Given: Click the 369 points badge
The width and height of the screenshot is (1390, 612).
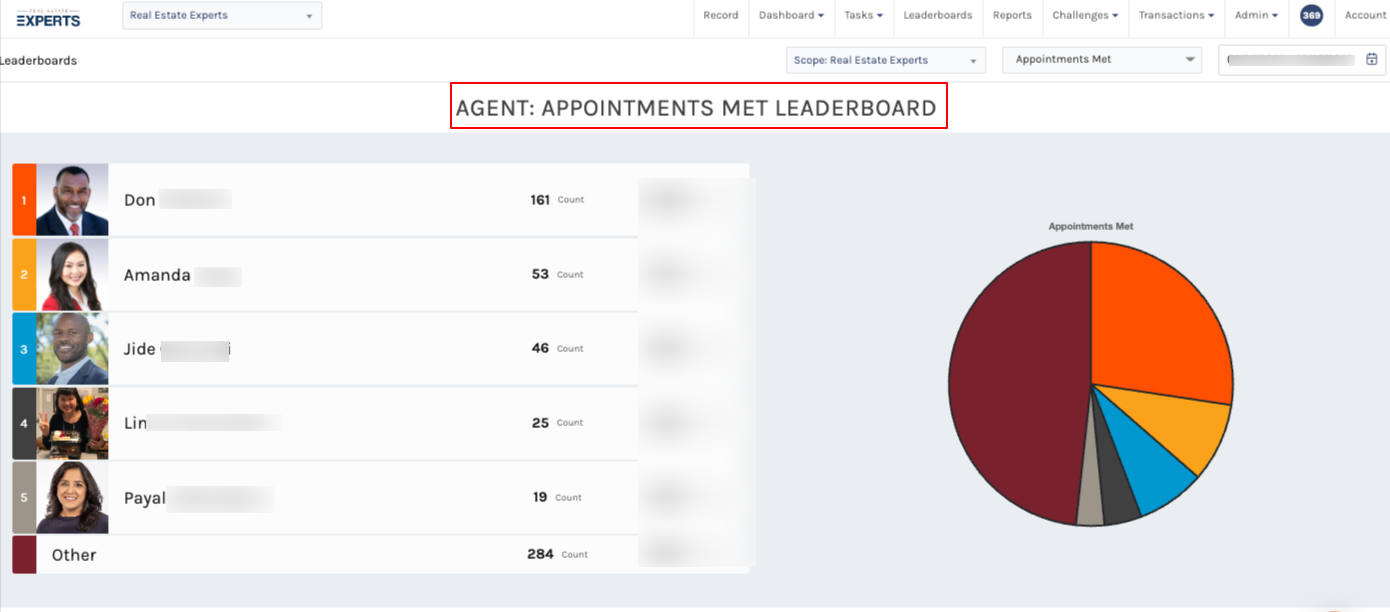Looking at the screenshot, I should coord(1311,16).
